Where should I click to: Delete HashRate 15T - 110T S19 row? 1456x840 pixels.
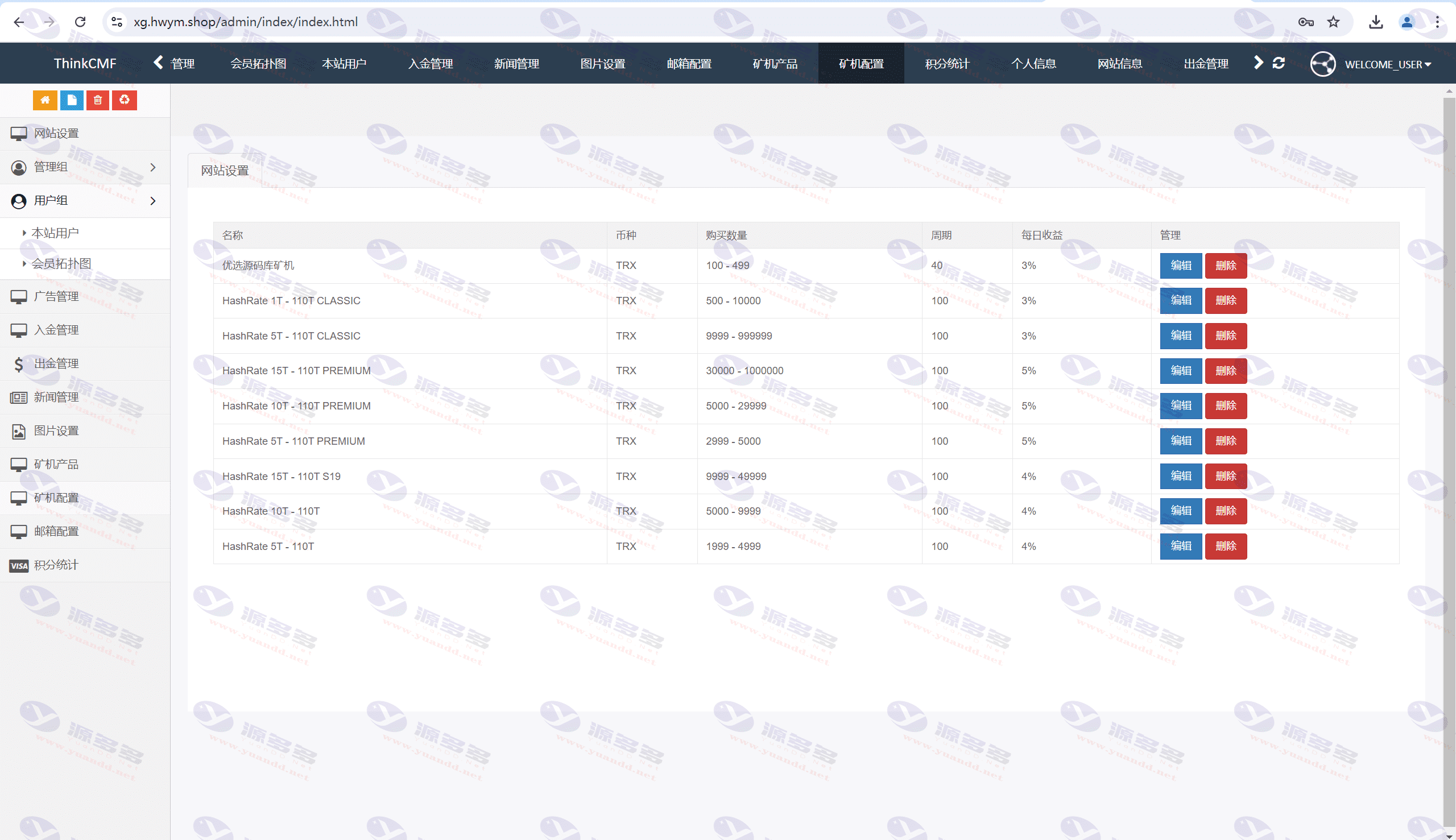pos(1226,476)
